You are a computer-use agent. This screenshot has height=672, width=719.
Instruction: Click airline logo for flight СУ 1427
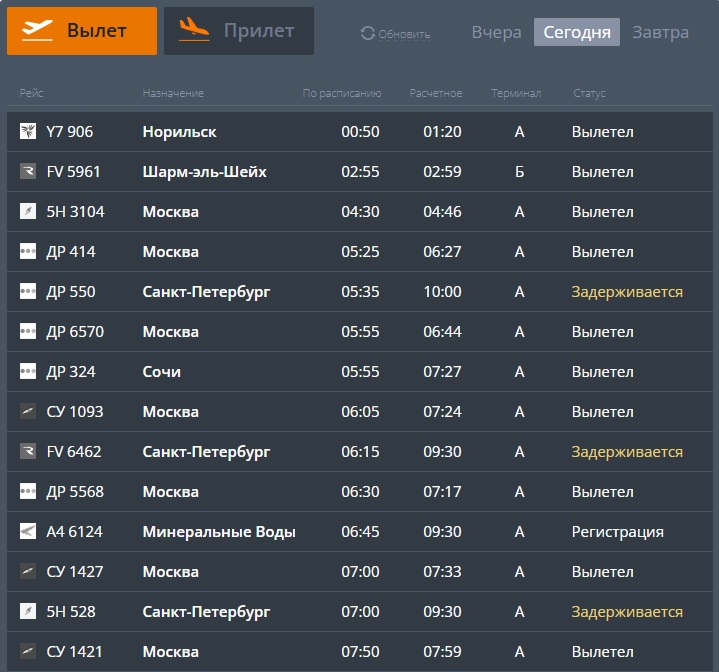pos(28,572)
